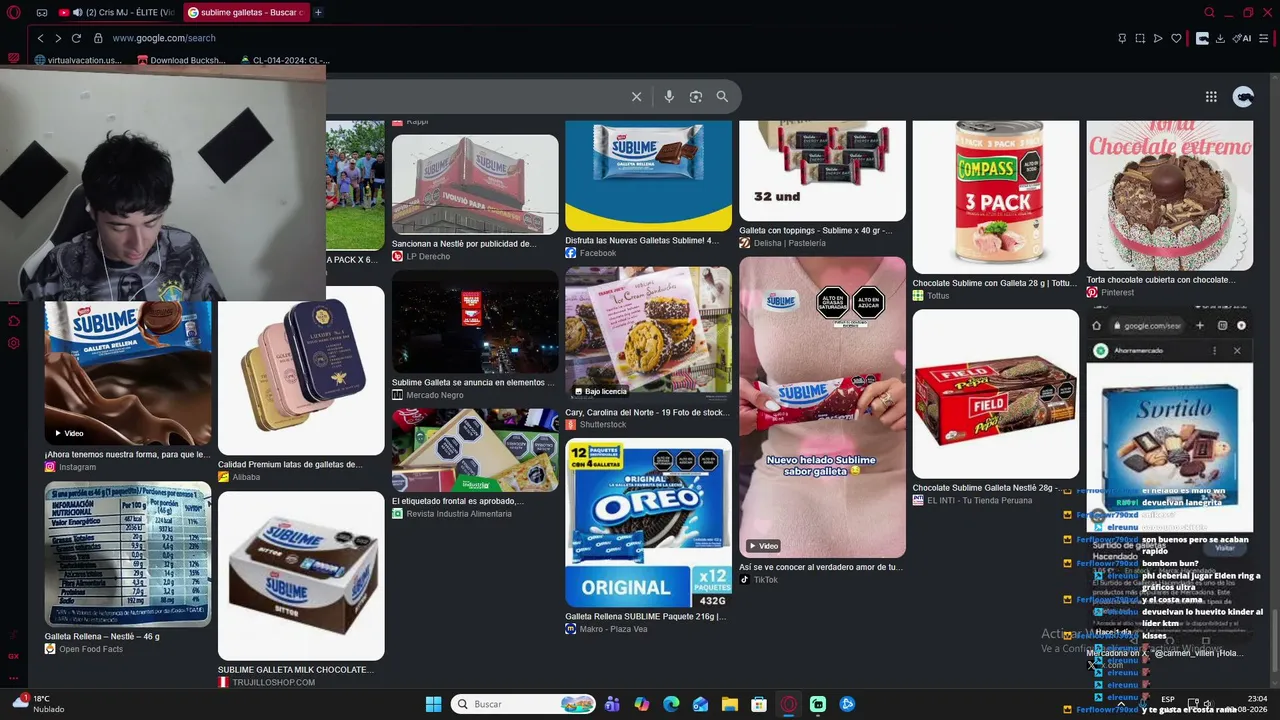The image size is (1280, 720).
Task: Submit search with the magnifier icon
Action: click(722, 97)
